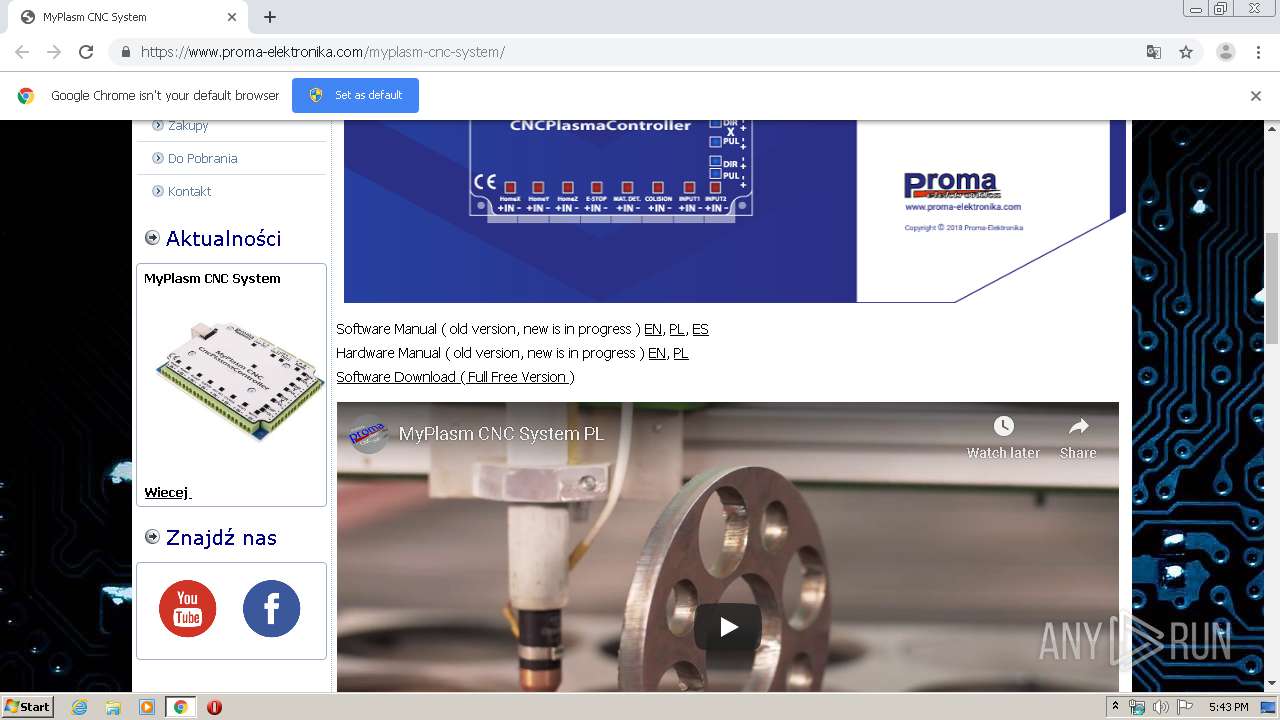
Task: Open Software Manual PL link
Action: [x=677, y=329]
